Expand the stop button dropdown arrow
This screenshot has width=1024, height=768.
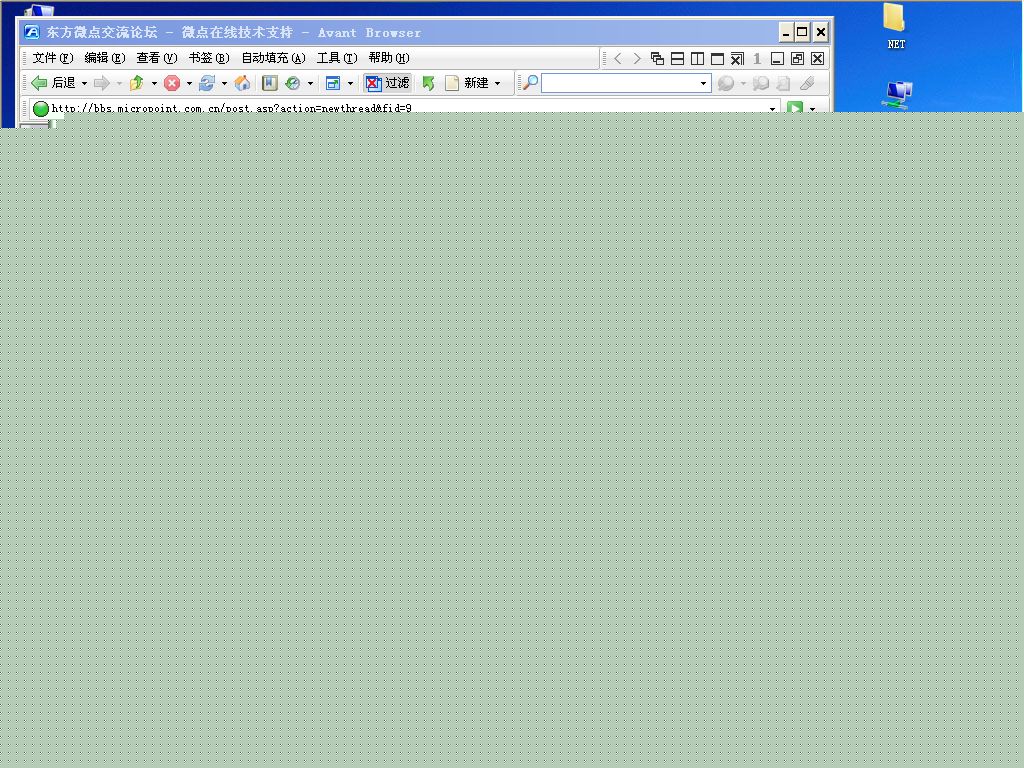pos(189,84)
